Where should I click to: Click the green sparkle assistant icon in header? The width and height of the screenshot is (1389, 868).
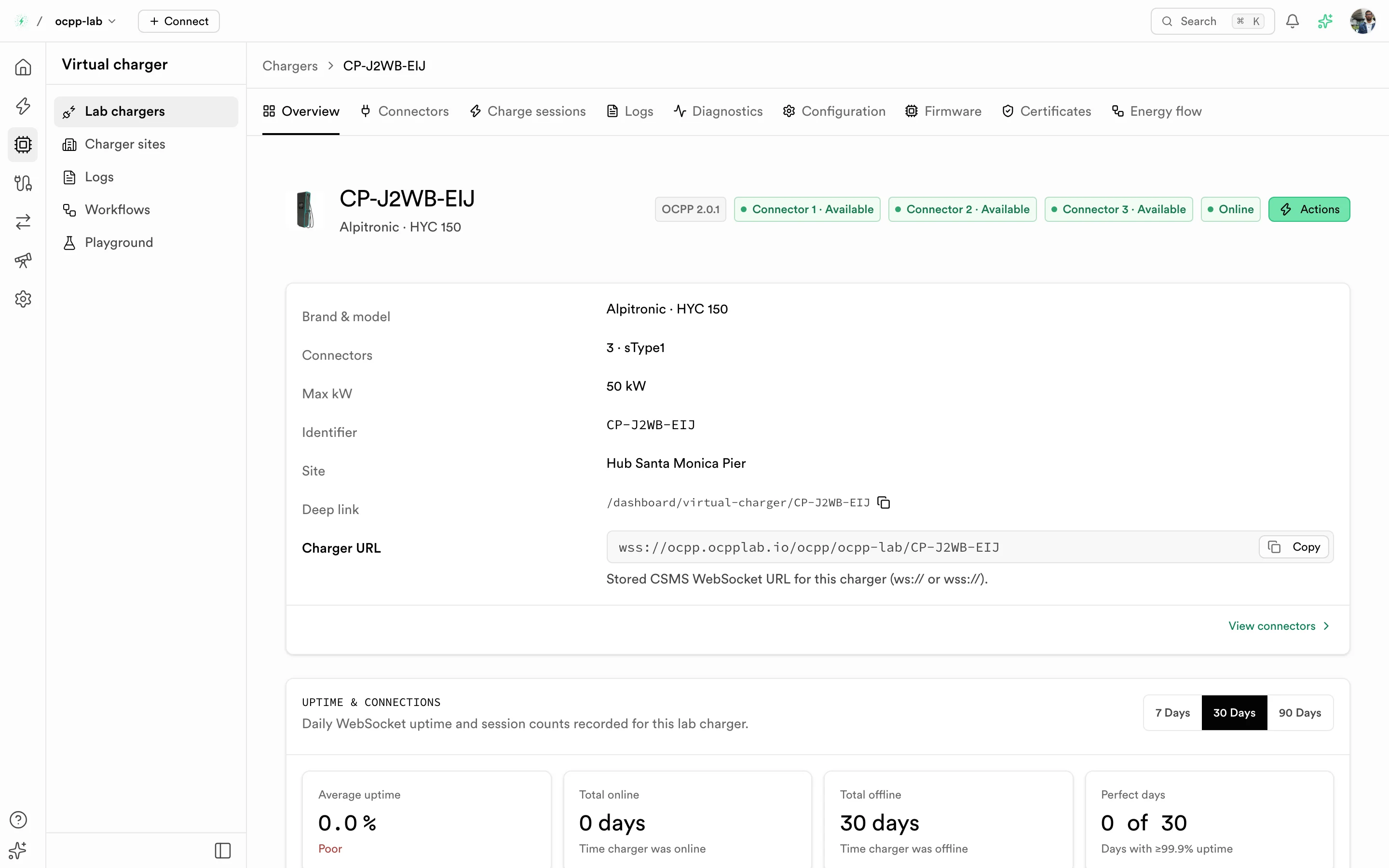pos(1325,21)
